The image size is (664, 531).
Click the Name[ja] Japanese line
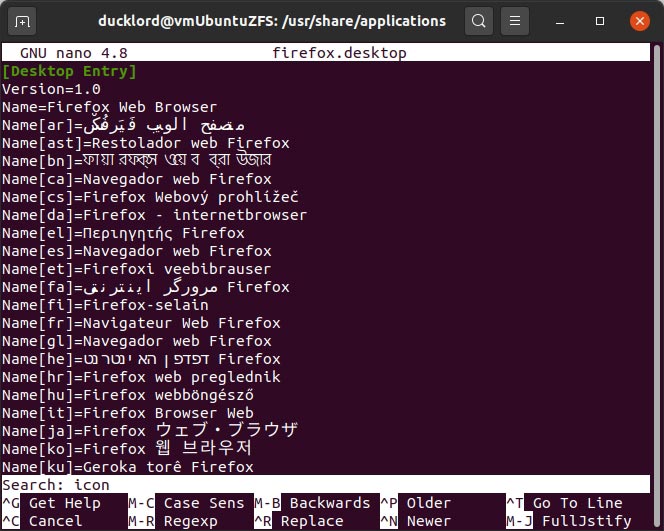click(150, 431)
